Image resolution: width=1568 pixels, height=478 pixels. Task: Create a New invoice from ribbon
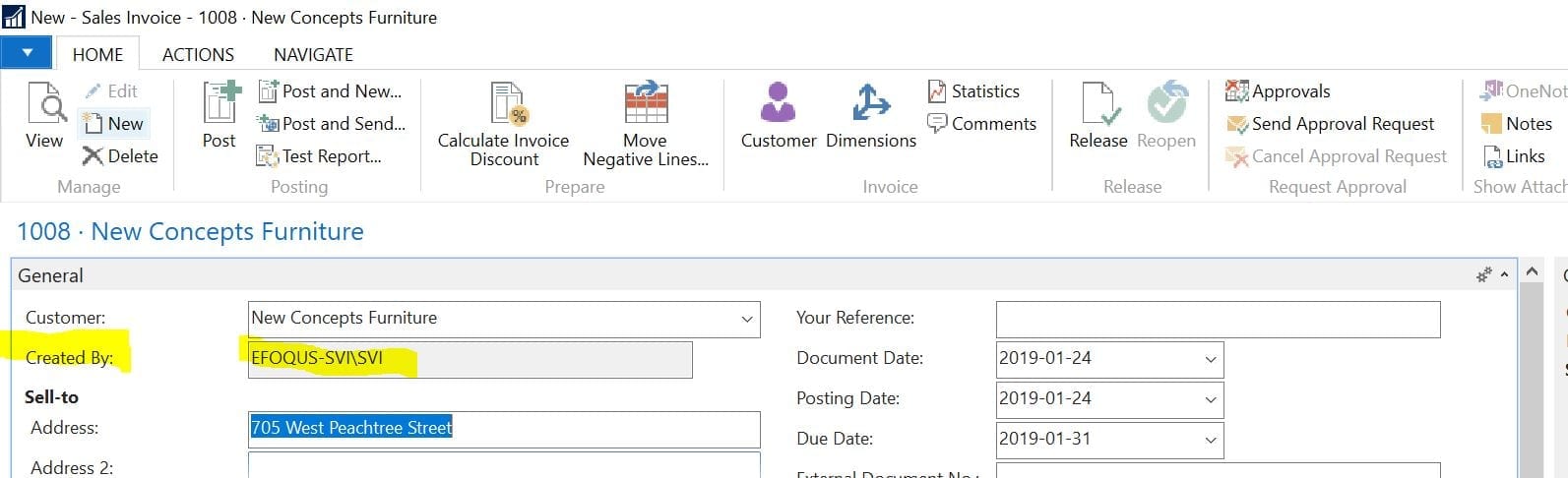click(x=113, y=123)
